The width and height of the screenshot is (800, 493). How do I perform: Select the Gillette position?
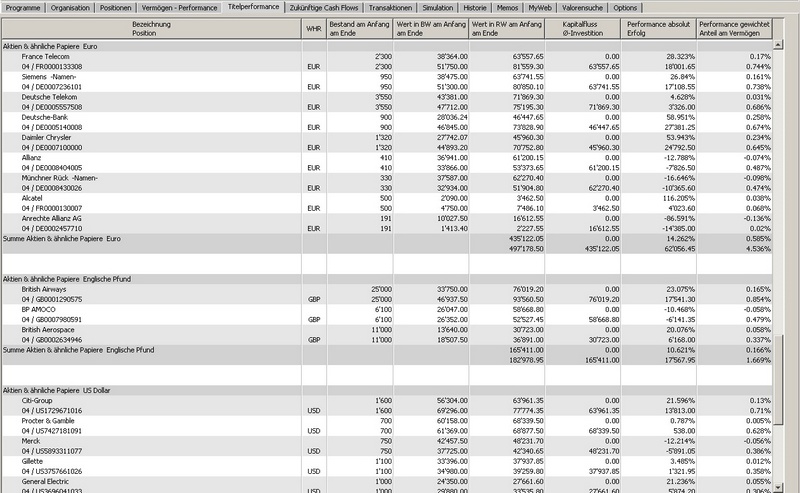[x=387, y=466]
